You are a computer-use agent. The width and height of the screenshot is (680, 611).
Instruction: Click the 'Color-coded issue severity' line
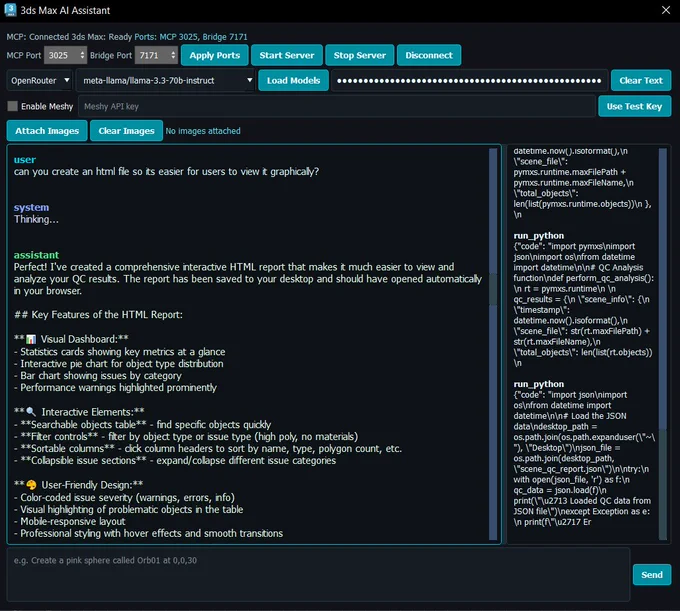[124, 497]
